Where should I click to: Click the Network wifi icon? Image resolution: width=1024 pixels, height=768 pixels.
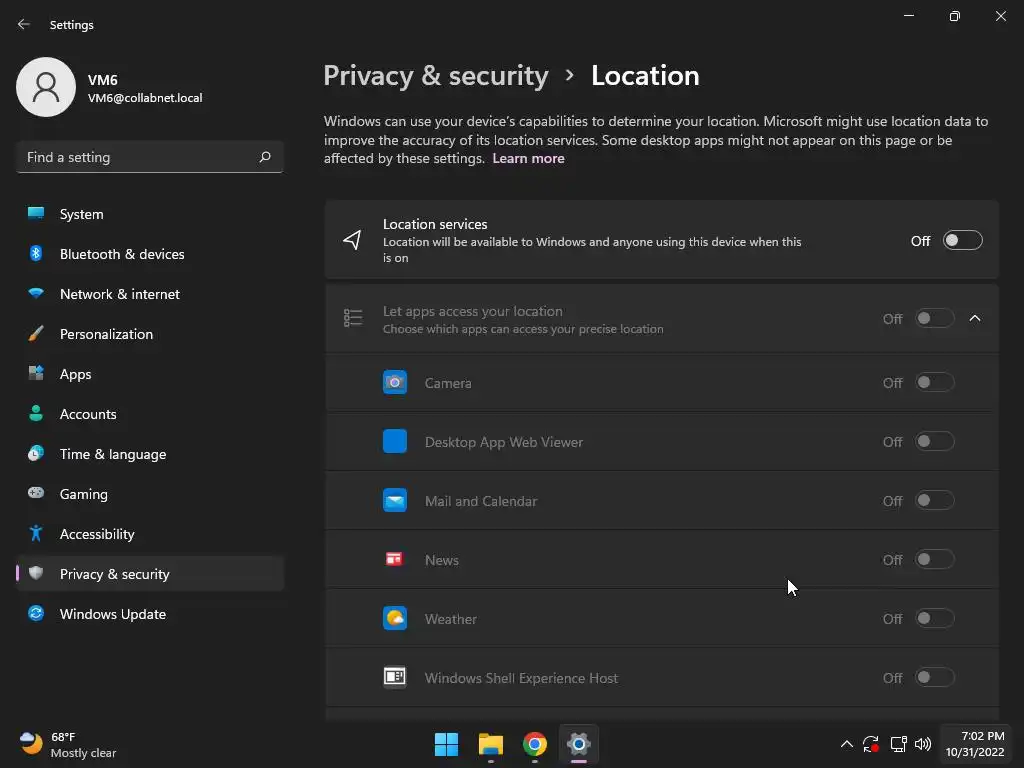click(x=36, y=293)
